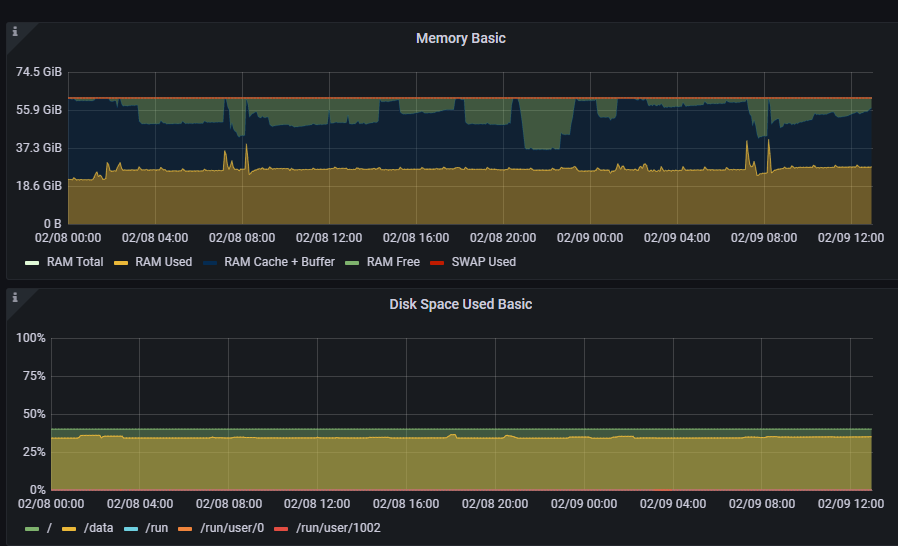
Task: Click RAM Used yellow color swatch
Action: [121, 263]
